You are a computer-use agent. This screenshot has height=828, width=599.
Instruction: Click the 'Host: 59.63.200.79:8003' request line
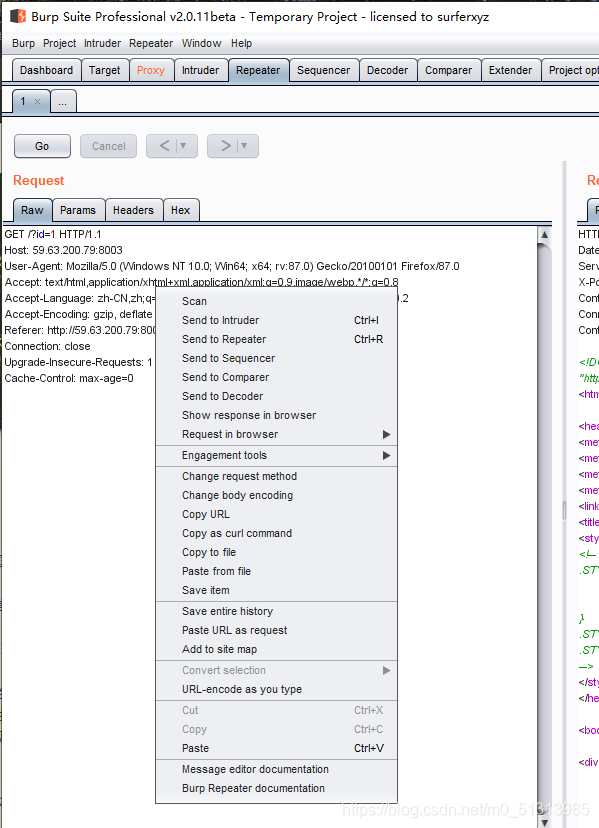(x=63, y=250)
